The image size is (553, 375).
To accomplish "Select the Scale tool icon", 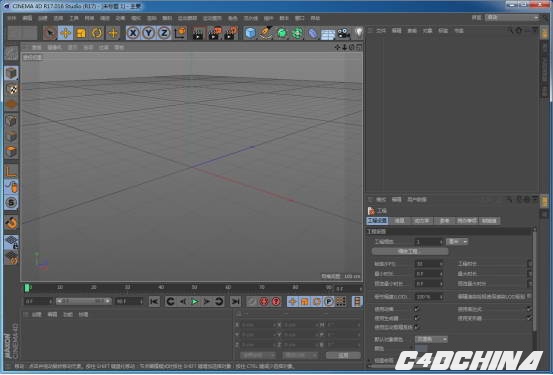I will 81,33.
